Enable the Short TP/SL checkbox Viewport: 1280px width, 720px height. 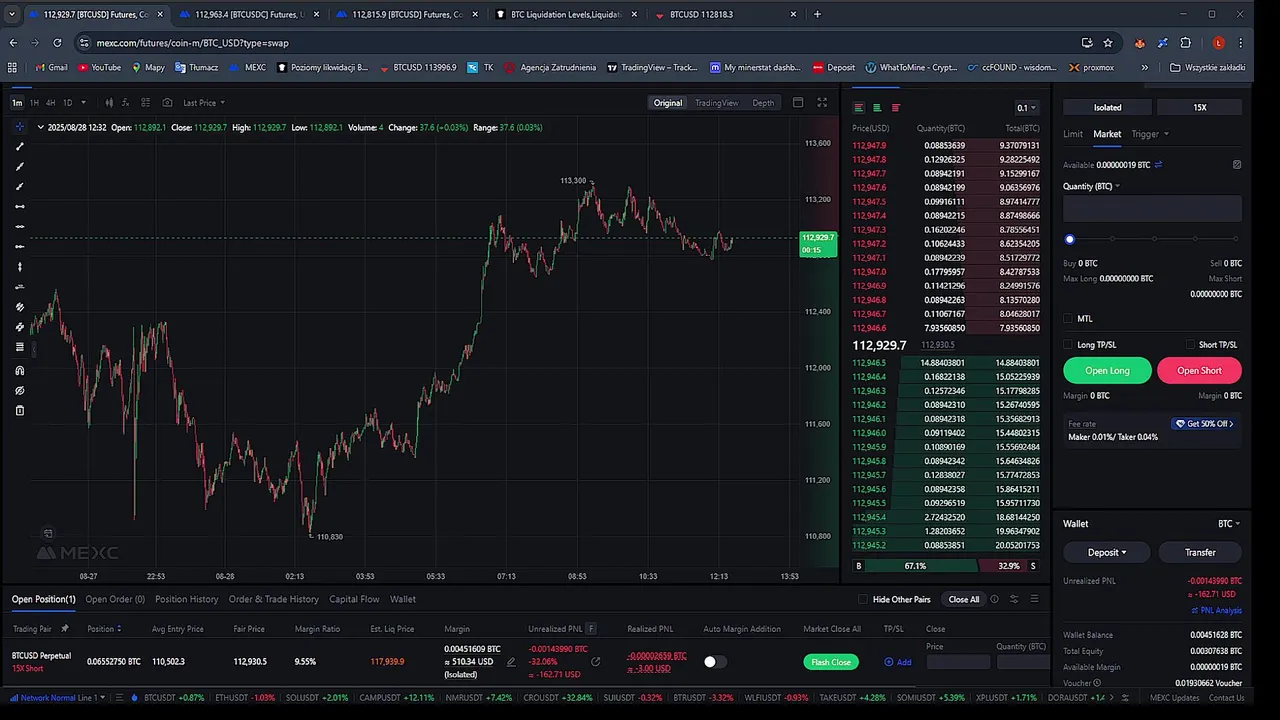(x=1190, y=345)
